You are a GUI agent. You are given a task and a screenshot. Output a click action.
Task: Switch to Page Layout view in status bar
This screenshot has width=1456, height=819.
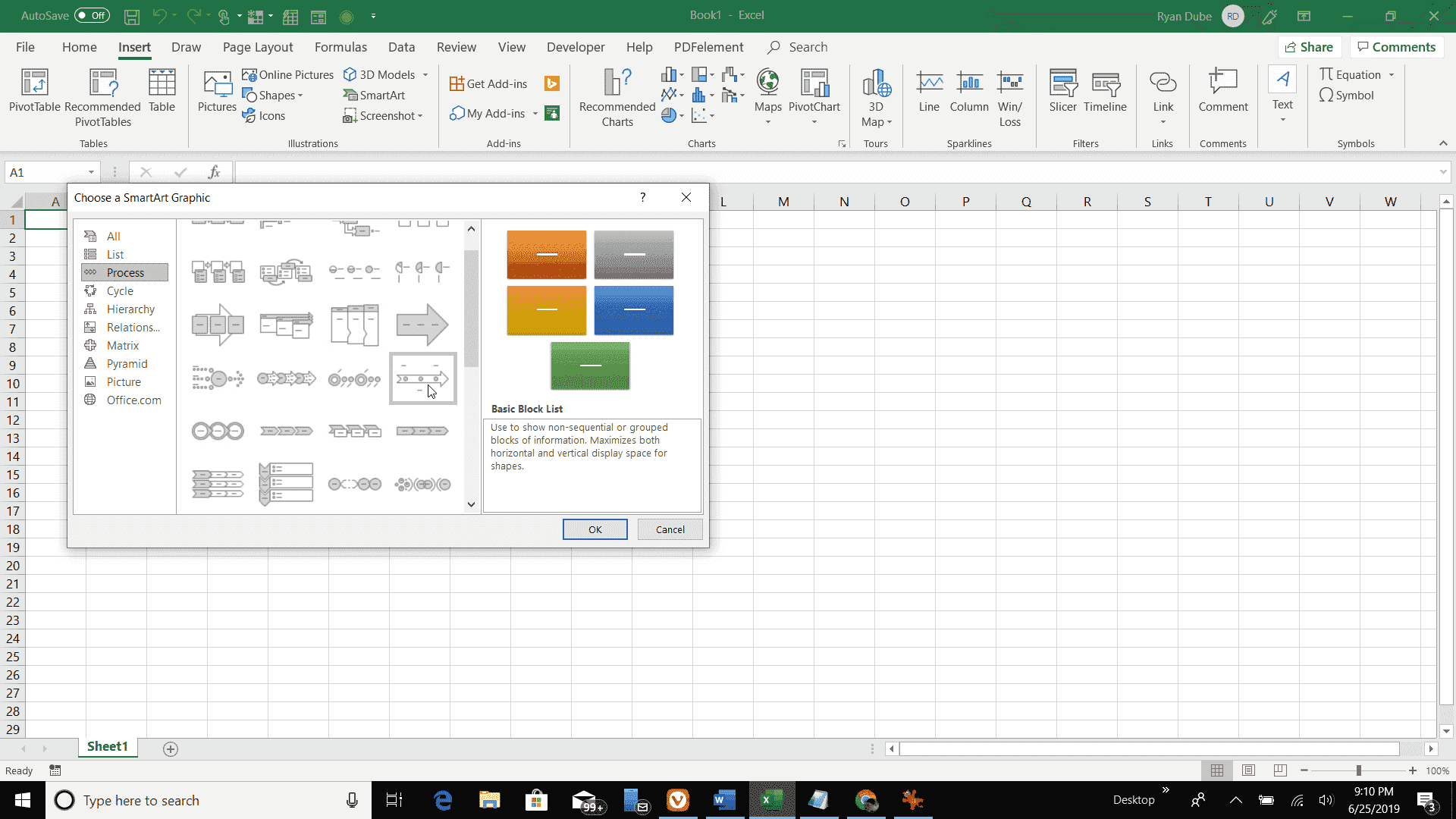(x=1248, y=770)
